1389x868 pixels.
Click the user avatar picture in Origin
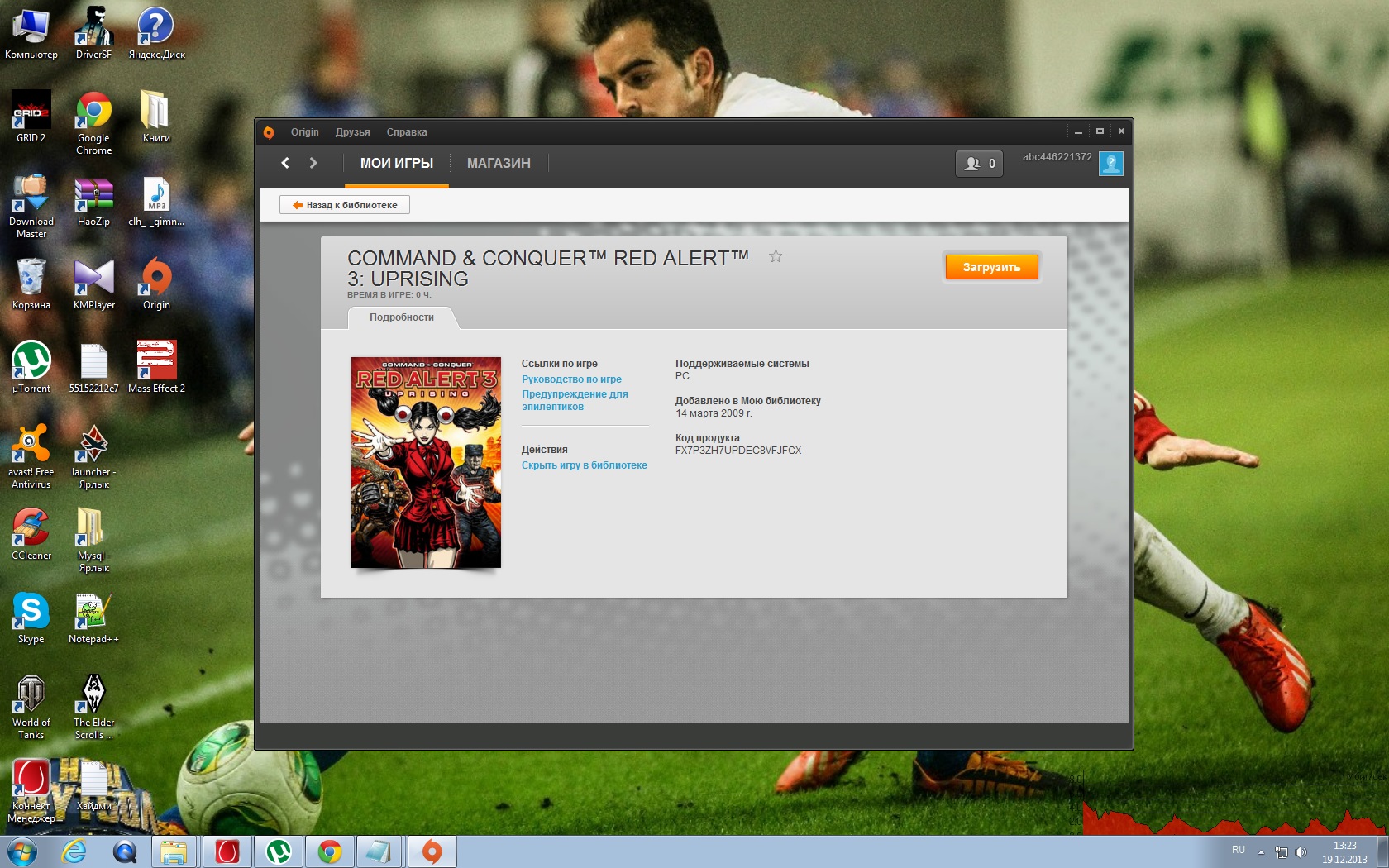click(1111, 164)
